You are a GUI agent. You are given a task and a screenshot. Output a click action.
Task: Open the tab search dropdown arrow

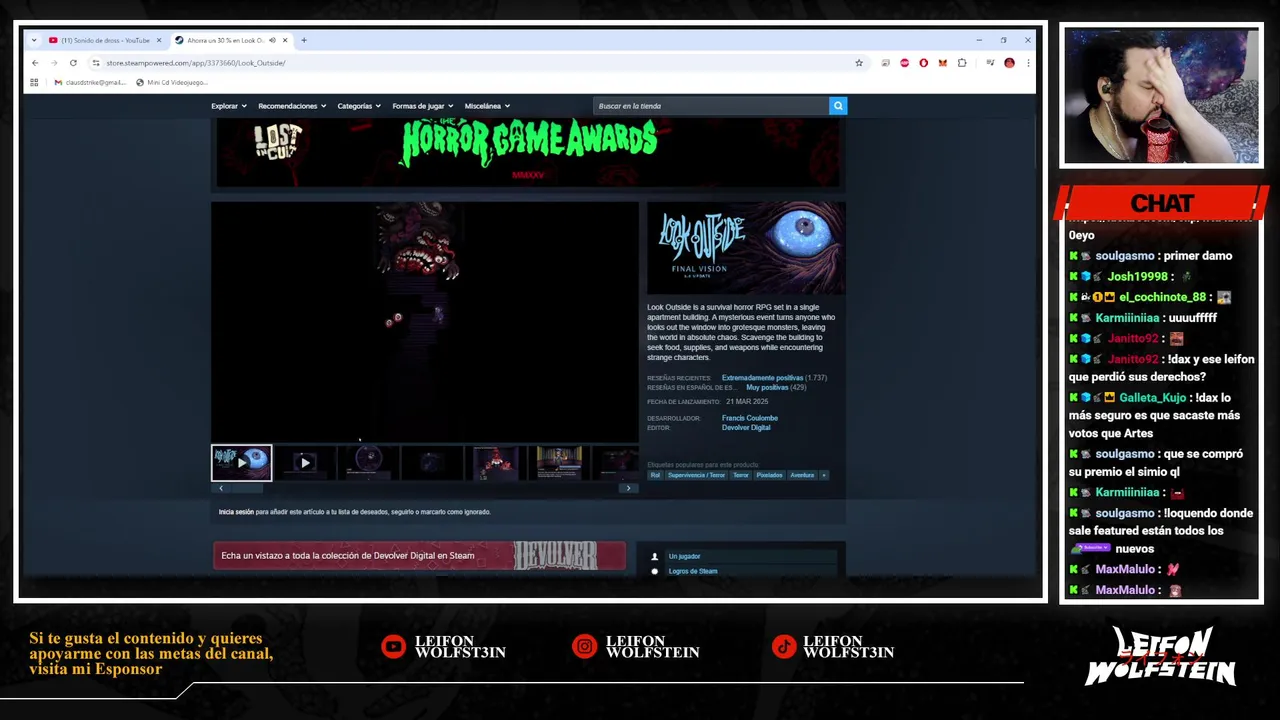(x=34, y=40)
